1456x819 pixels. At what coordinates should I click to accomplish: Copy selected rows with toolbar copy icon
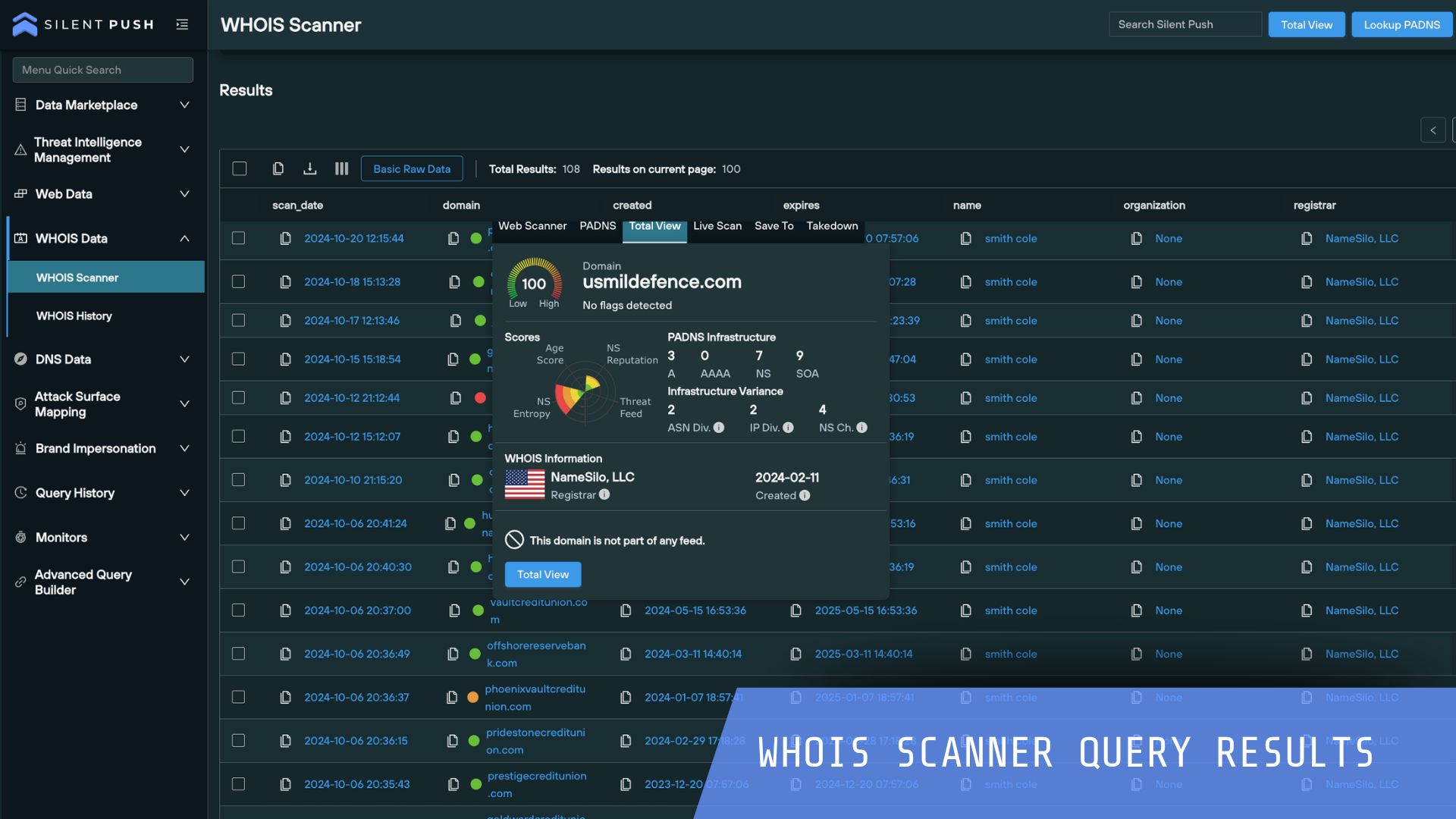[278, 168]
